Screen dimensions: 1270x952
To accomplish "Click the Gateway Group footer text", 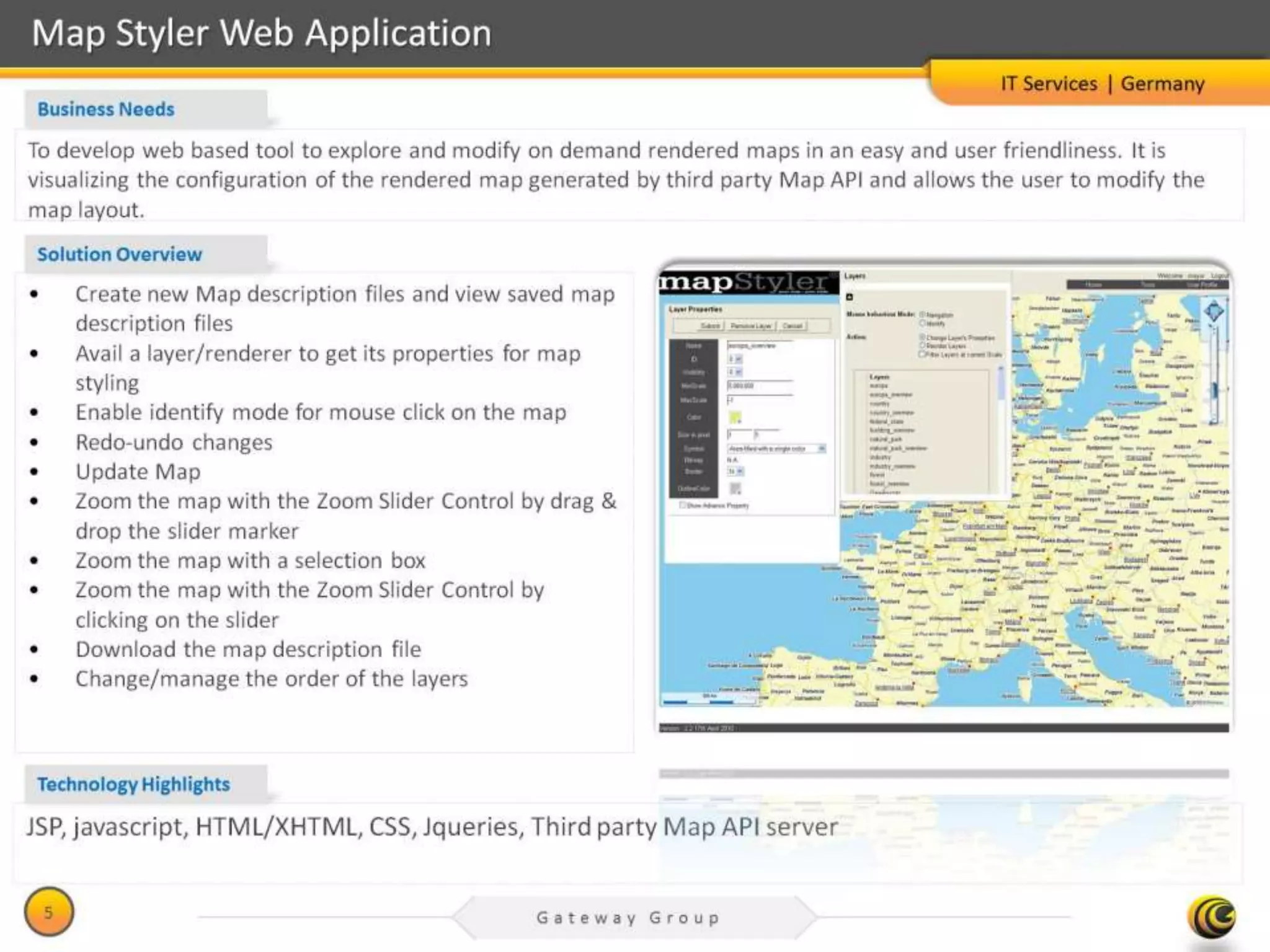I will (628, 917).
